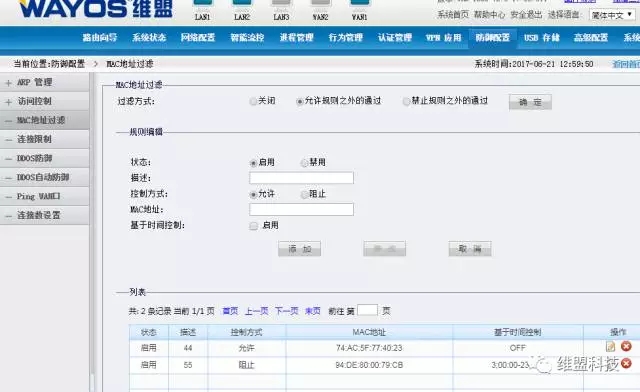Delete the rule with description 44
This screenshot has height=392, width=640.
click(626, 347)
